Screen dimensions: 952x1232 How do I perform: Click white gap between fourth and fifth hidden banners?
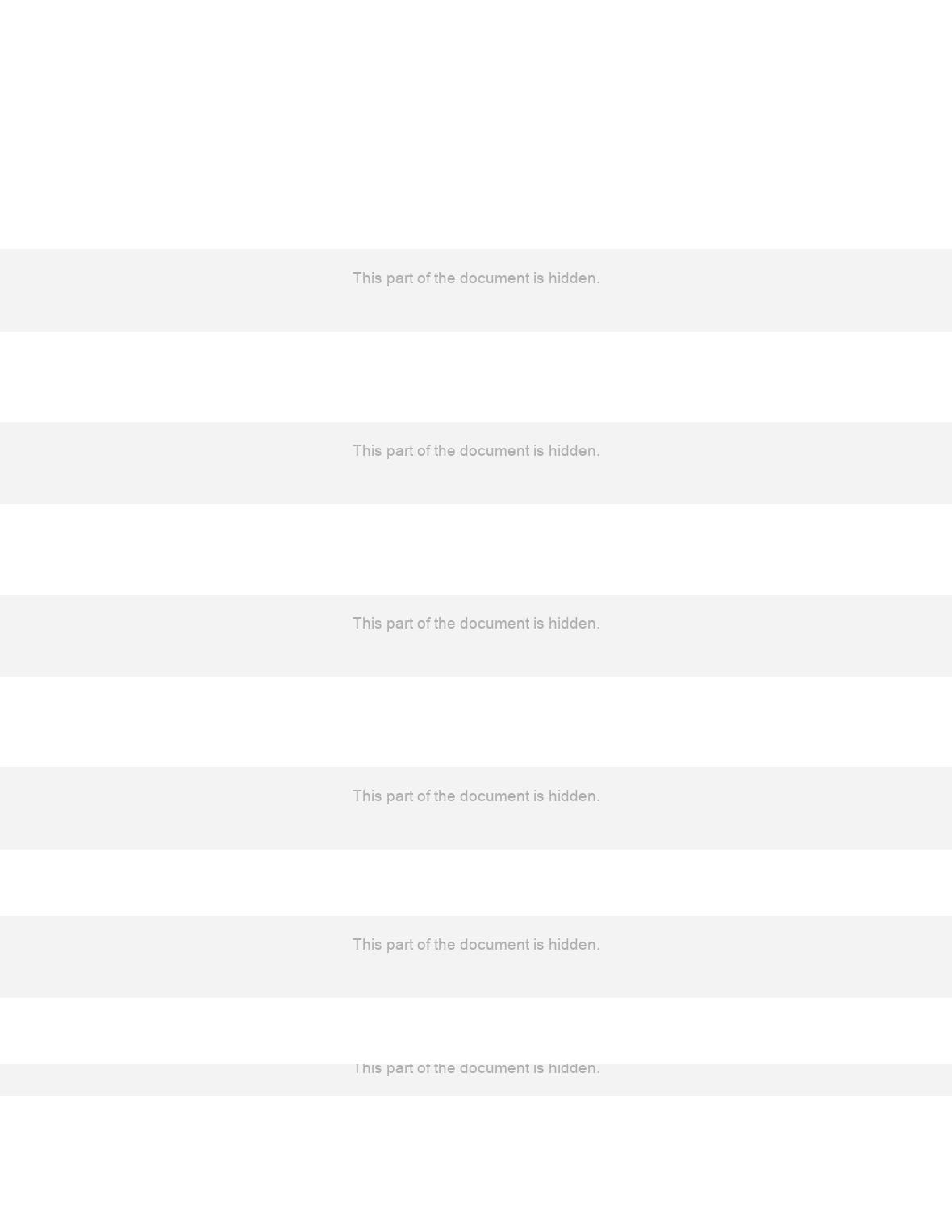click(x=476, y=882)
